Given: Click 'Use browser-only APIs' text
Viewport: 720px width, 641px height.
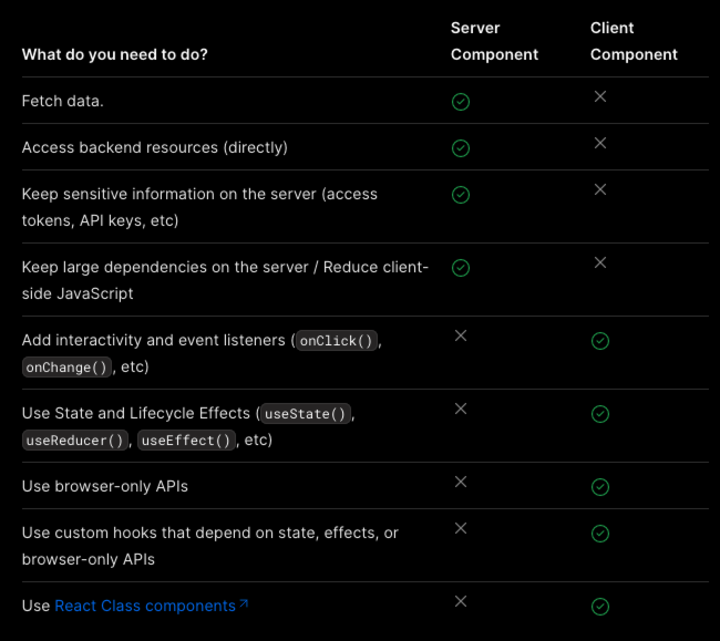Looking at the screenshot, I should [x=105, y=486].
